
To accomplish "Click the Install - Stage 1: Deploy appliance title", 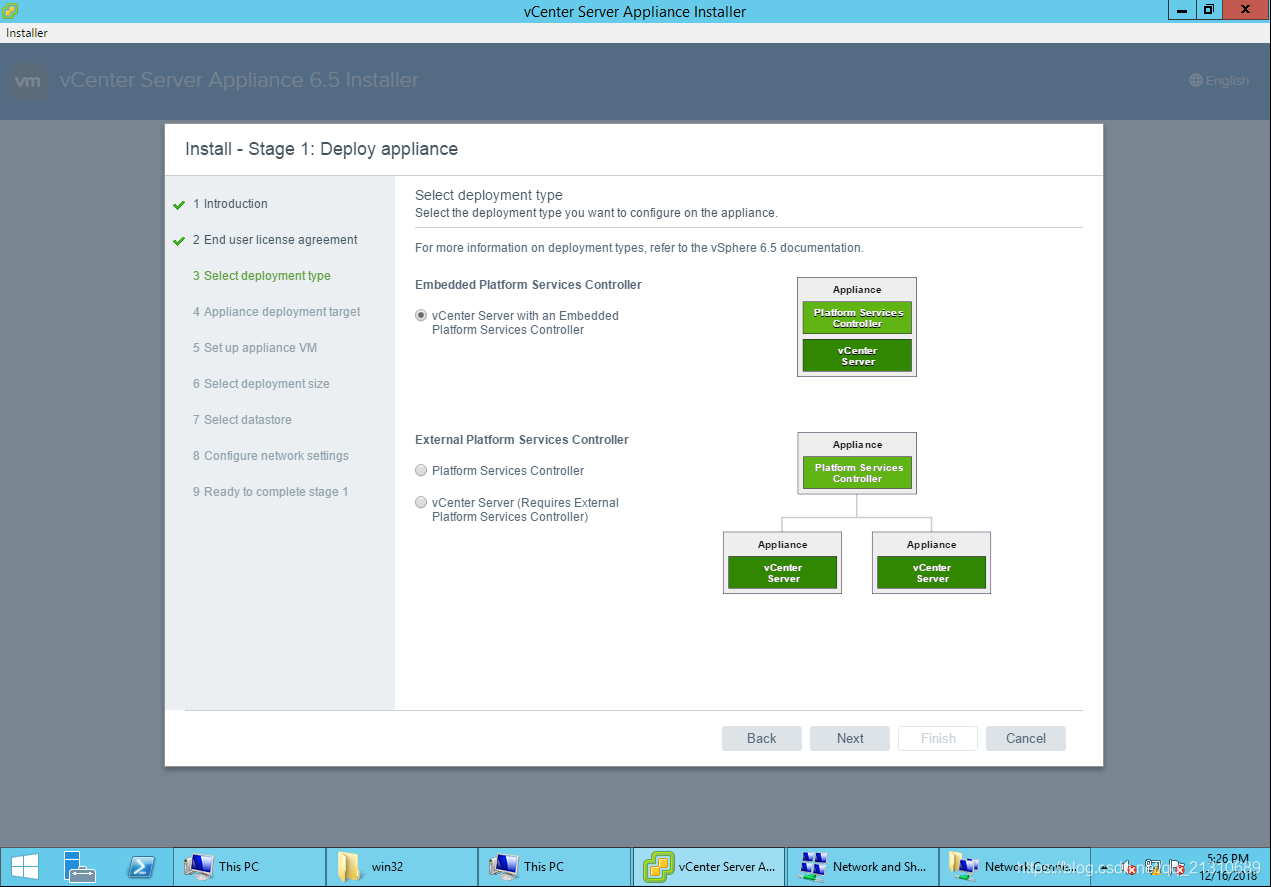I will [x=321, y=149].
